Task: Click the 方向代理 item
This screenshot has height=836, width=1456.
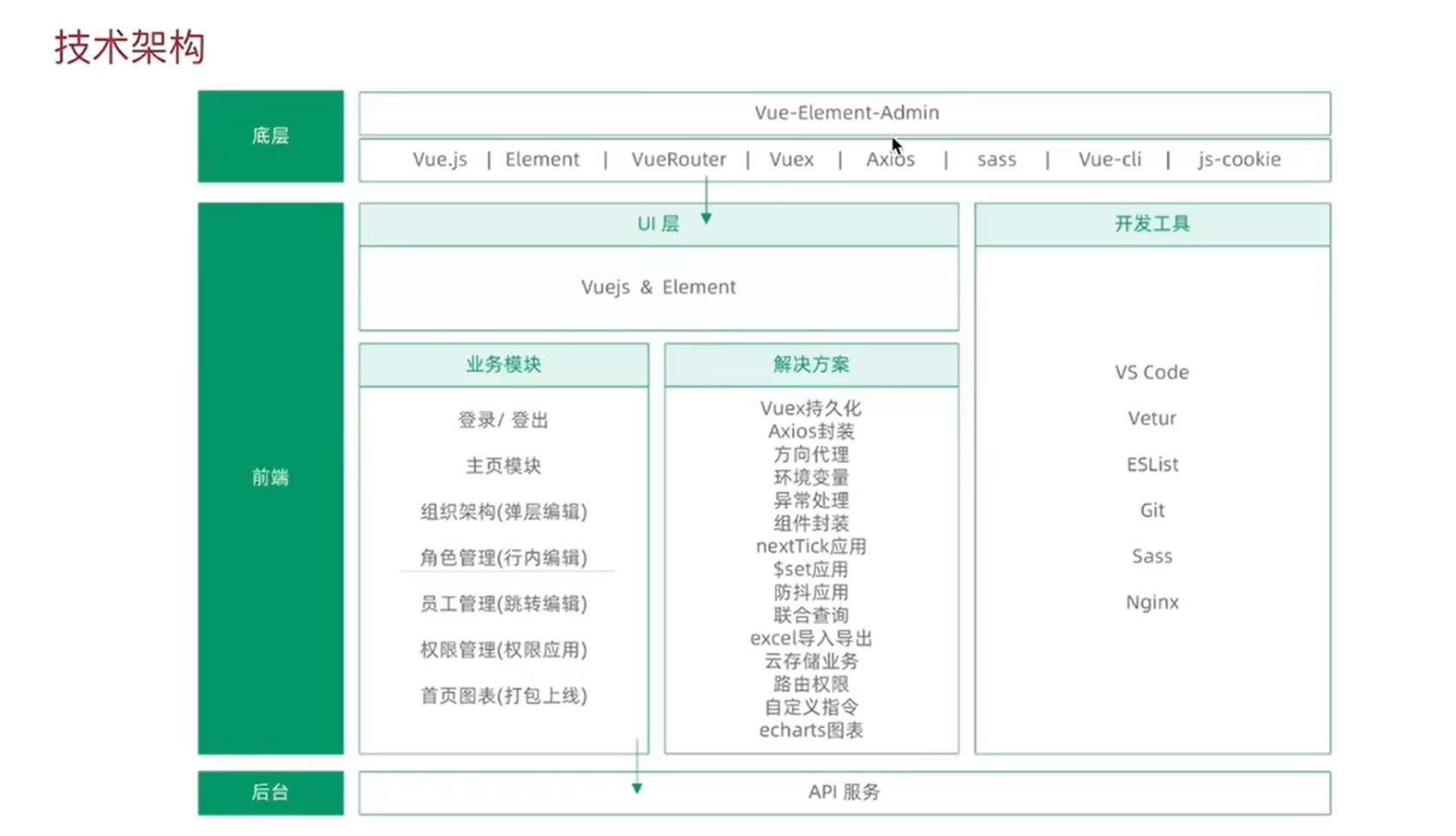Action: click(x=811, y=454)
